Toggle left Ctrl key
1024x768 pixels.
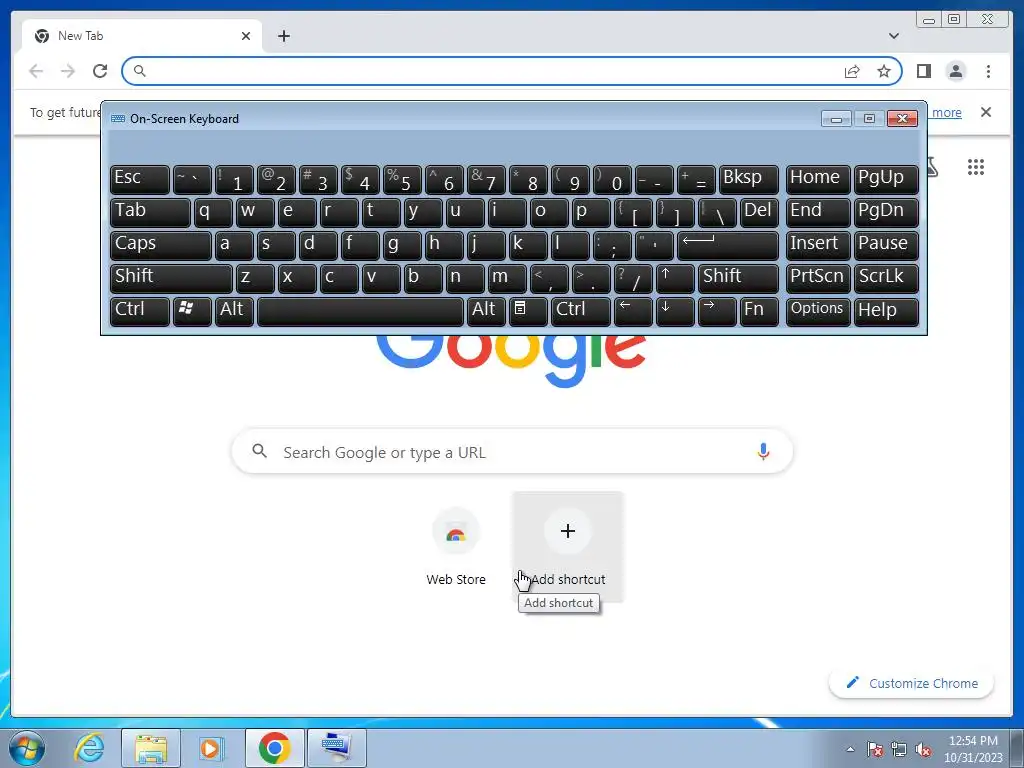click(140, 311)
